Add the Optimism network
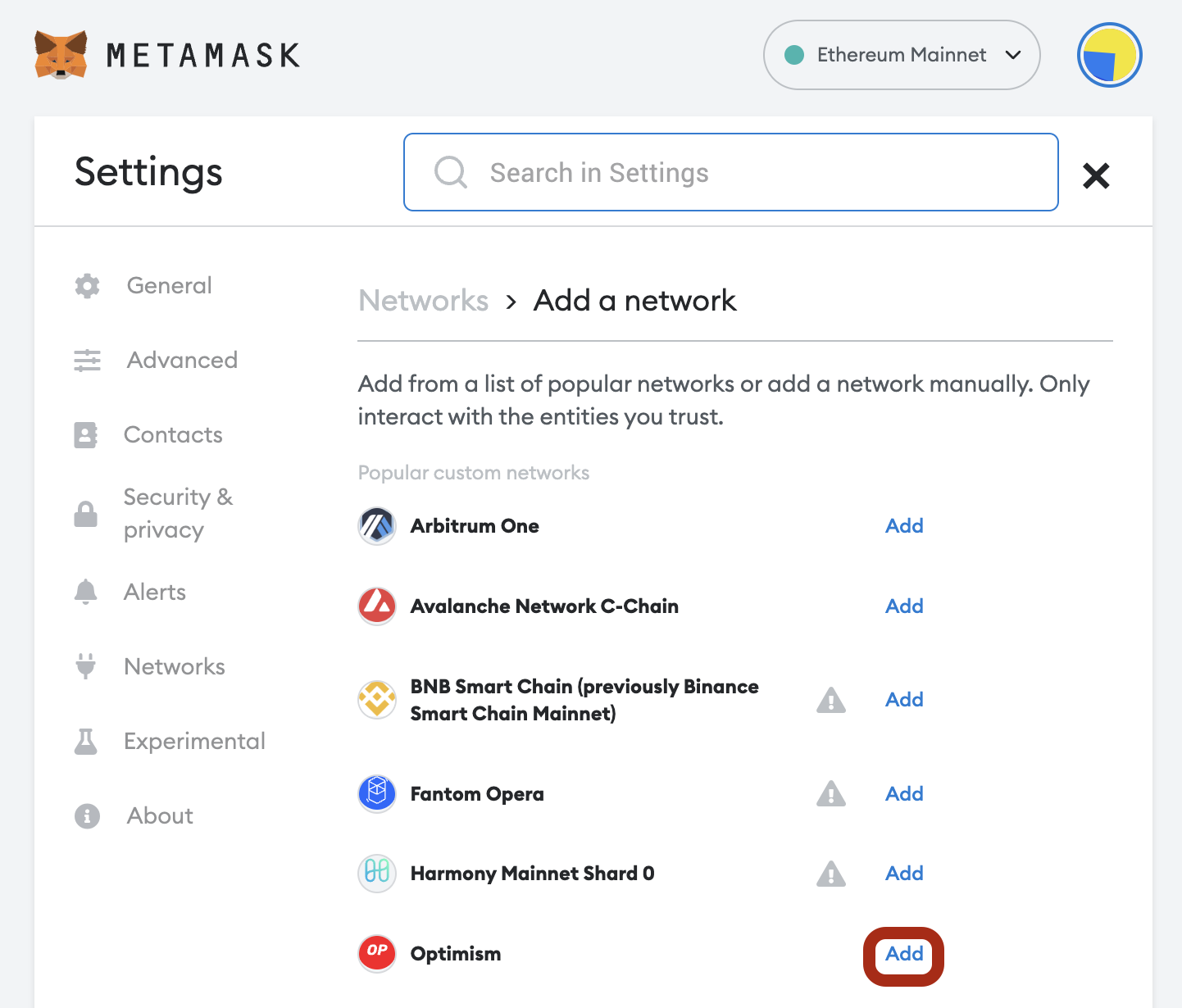Viewport: 1182px width, 1008px height. click(904, 954)
